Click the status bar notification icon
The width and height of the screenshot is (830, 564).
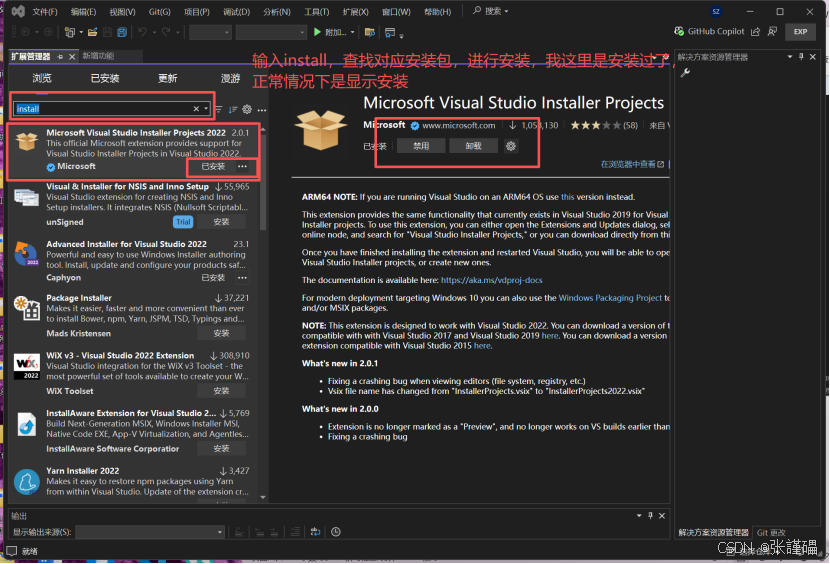point(12,551)
